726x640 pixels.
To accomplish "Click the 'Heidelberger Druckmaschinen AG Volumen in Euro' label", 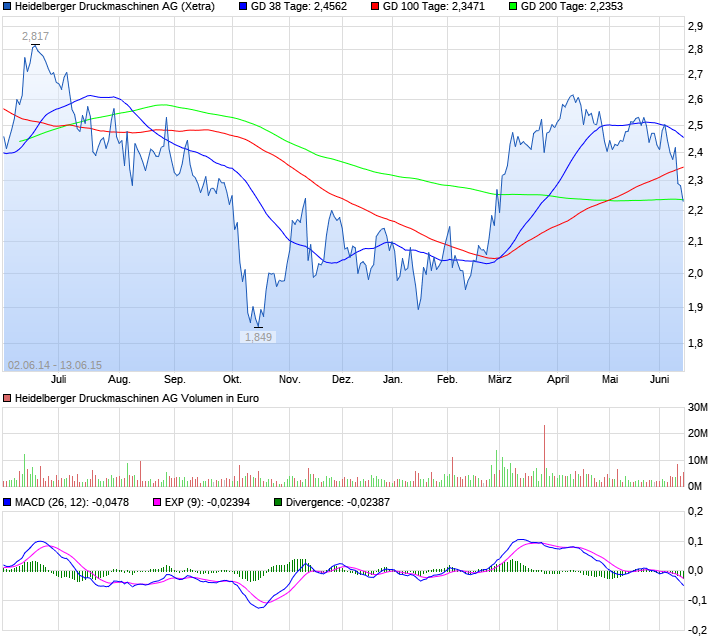I will click(137, 398).
